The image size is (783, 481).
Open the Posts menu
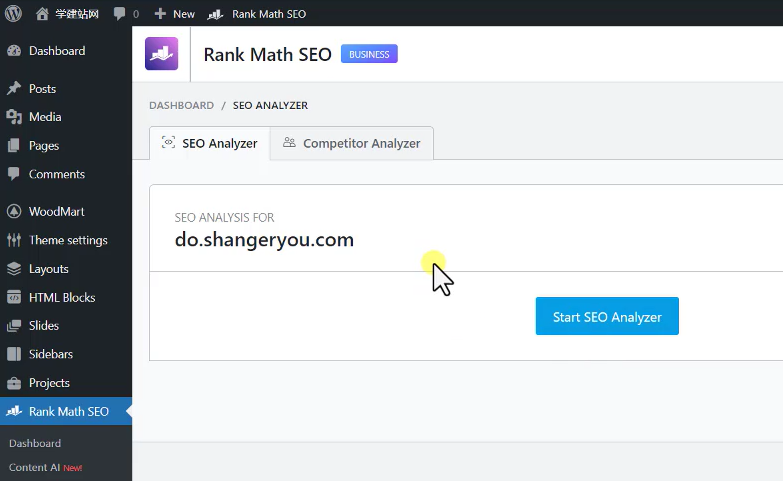42,89
